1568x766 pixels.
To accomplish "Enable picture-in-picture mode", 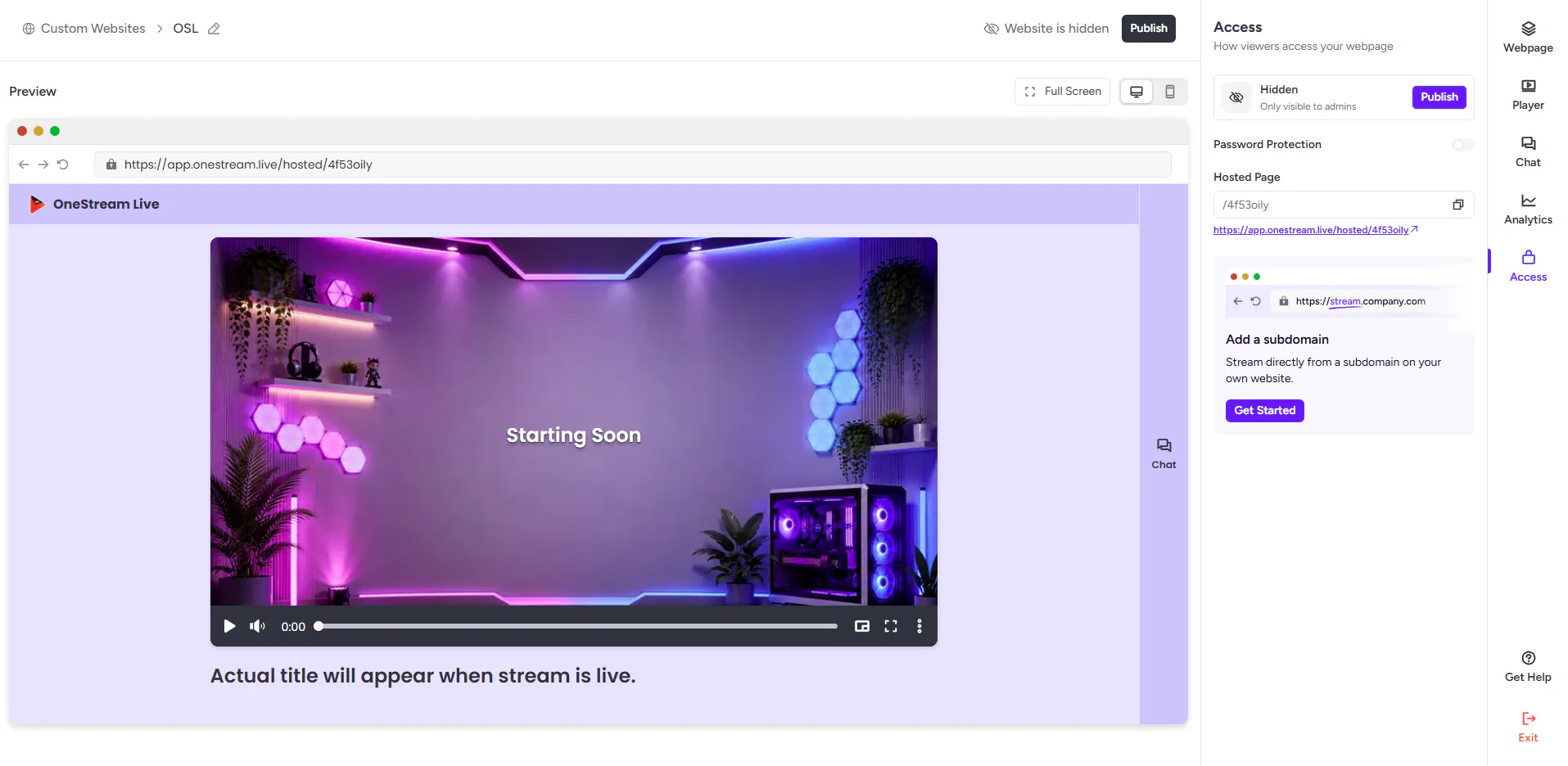I will pyautogui.click(x=862, y=626).
